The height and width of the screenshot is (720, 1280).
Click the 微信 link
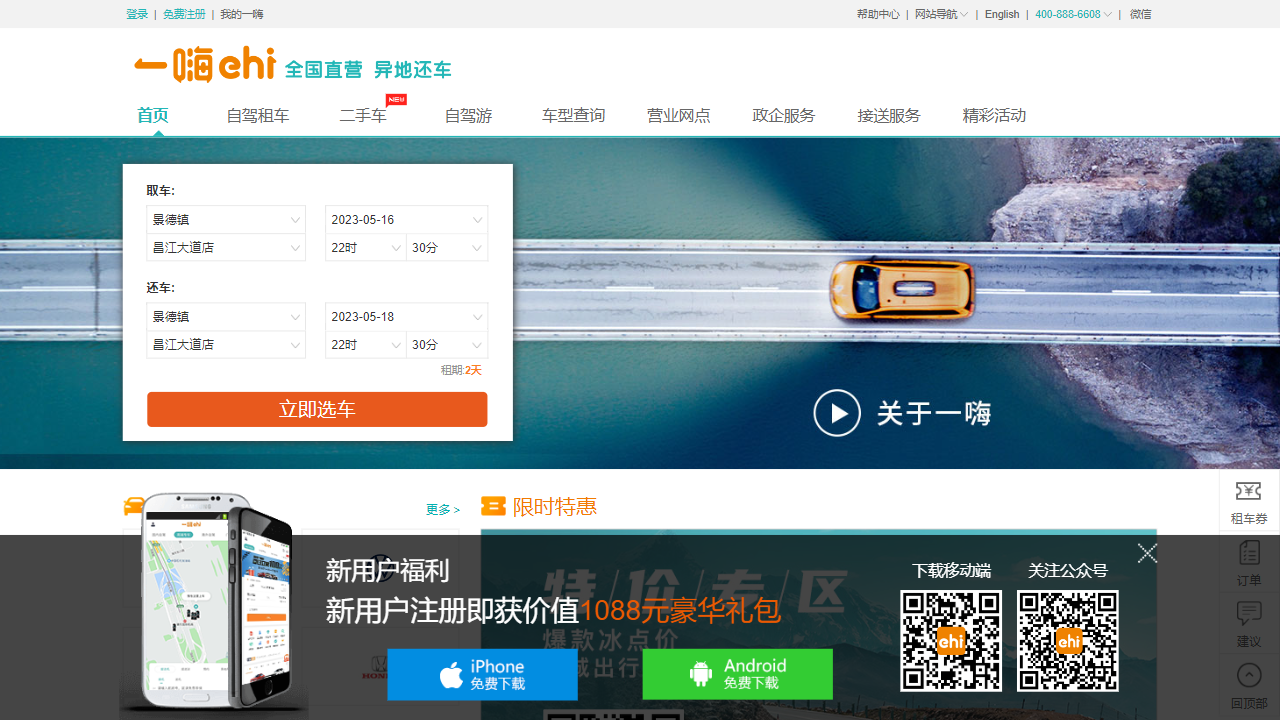click(1141, 14)
